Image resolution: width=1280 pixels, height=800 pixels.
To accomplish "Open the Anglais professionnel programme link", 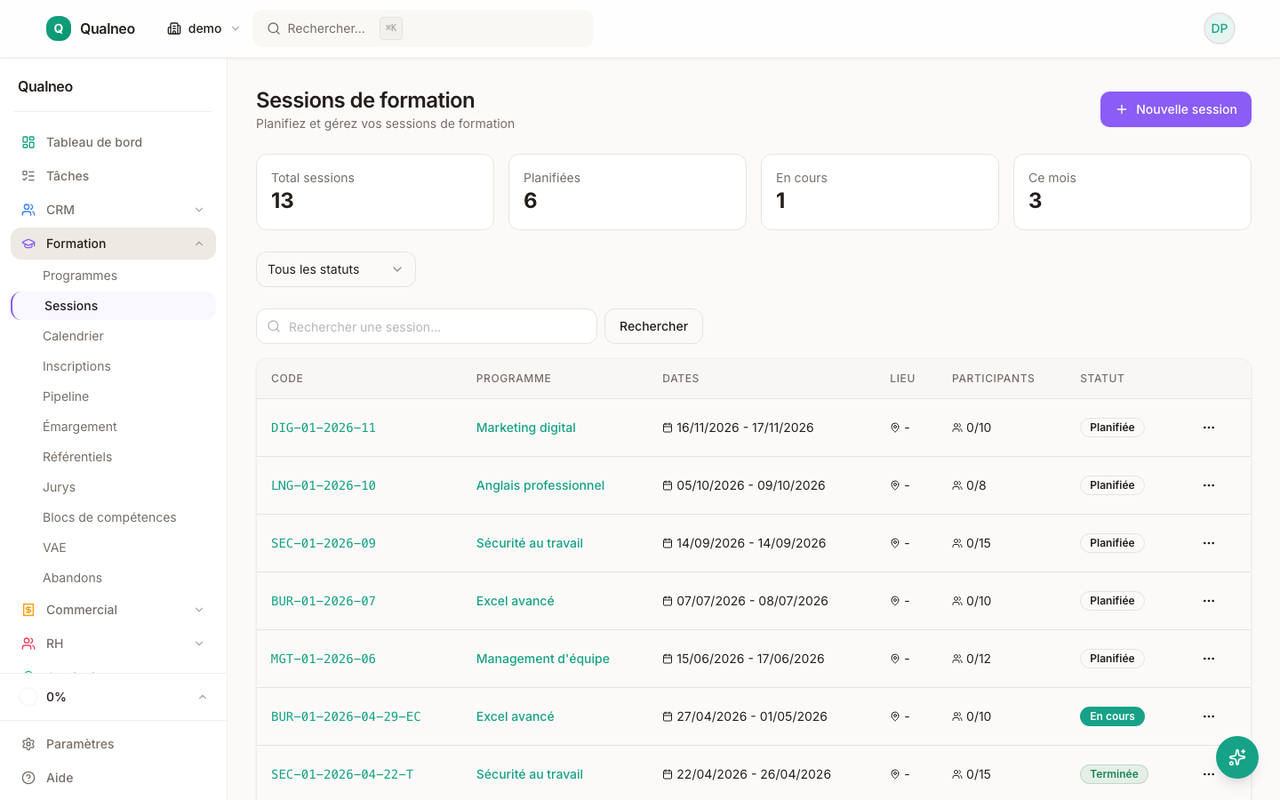I will (x=540, y=486).
